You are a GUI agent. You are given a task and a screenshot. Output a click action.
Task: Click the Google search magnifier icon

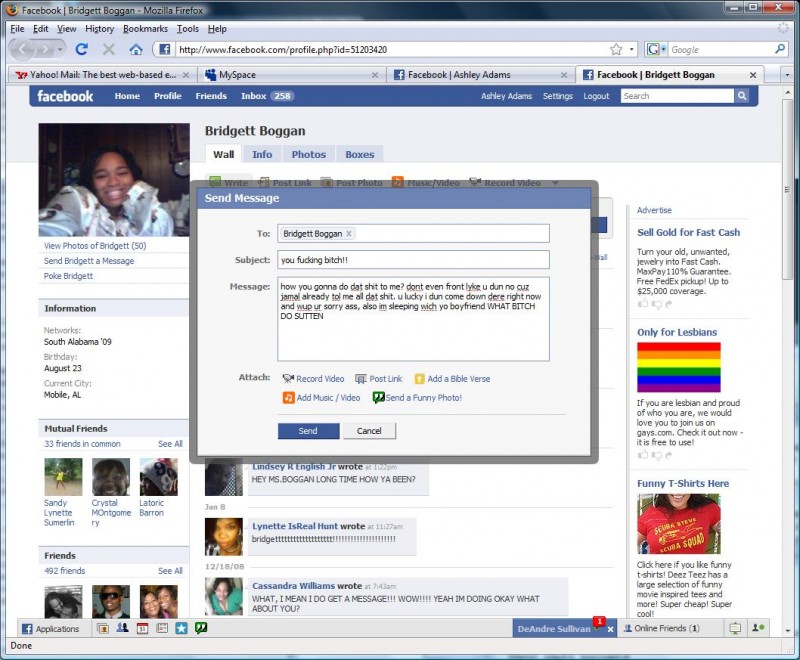pyautogui.click(x=780, y=49)
